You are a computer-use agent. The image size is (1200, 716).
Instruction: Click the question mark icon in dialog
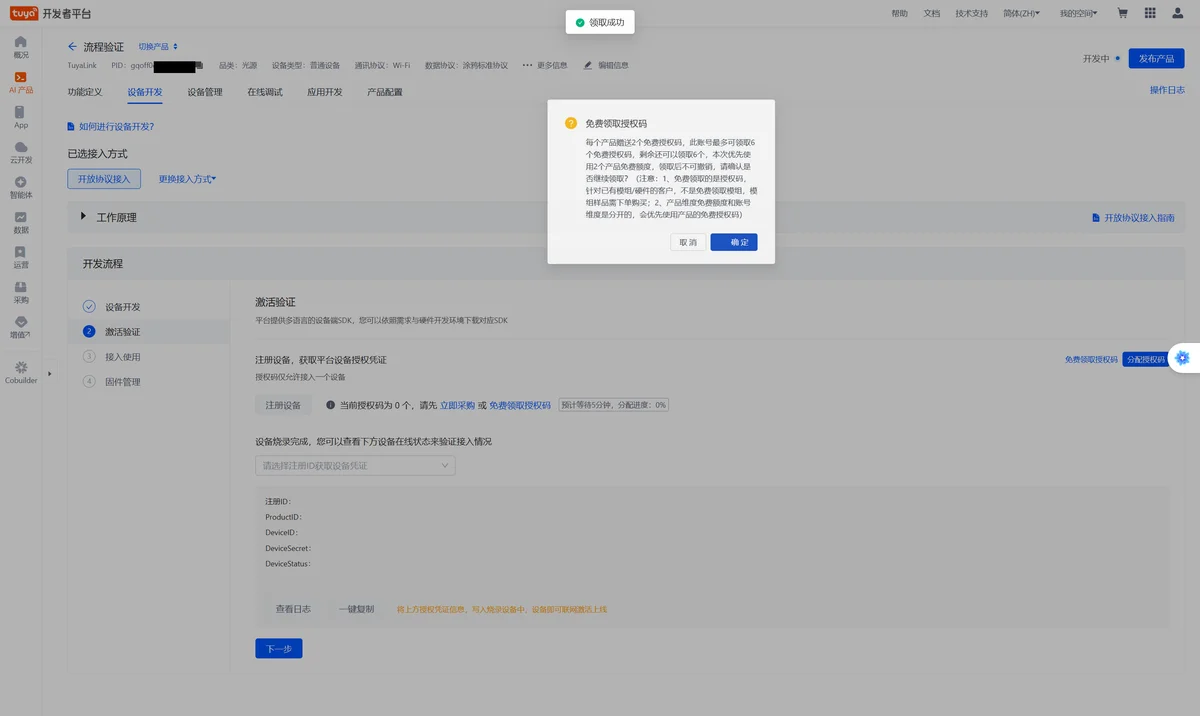coord(571,124)
